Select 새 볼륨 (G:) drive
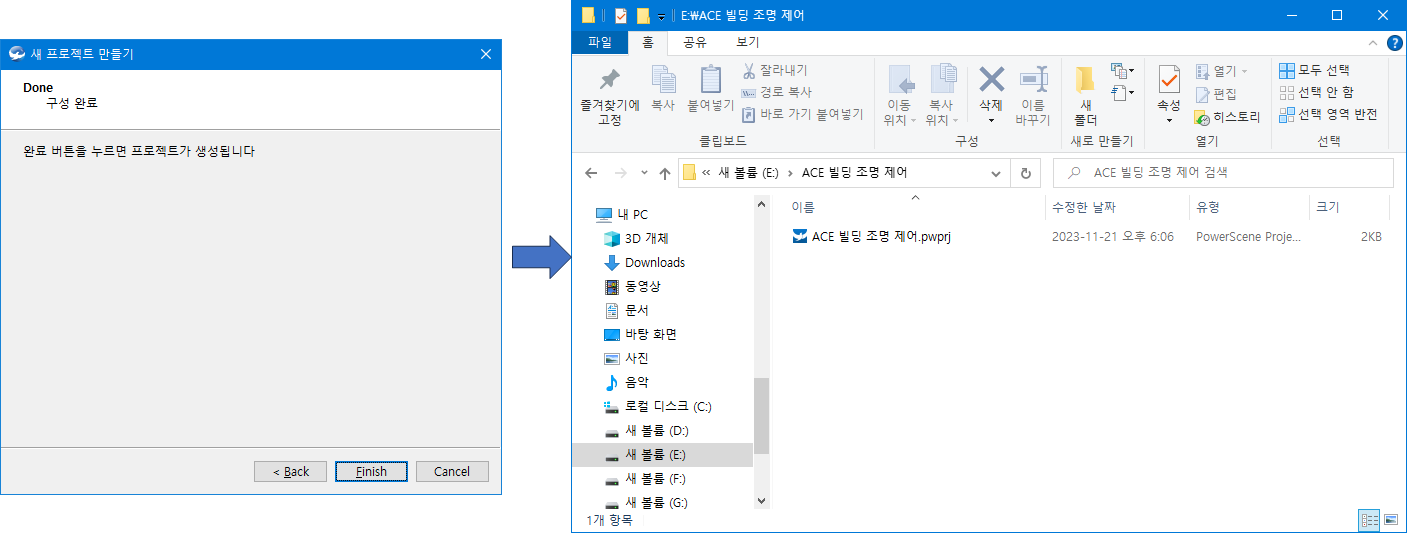1407x533 pixels. [x=647, y=502]
